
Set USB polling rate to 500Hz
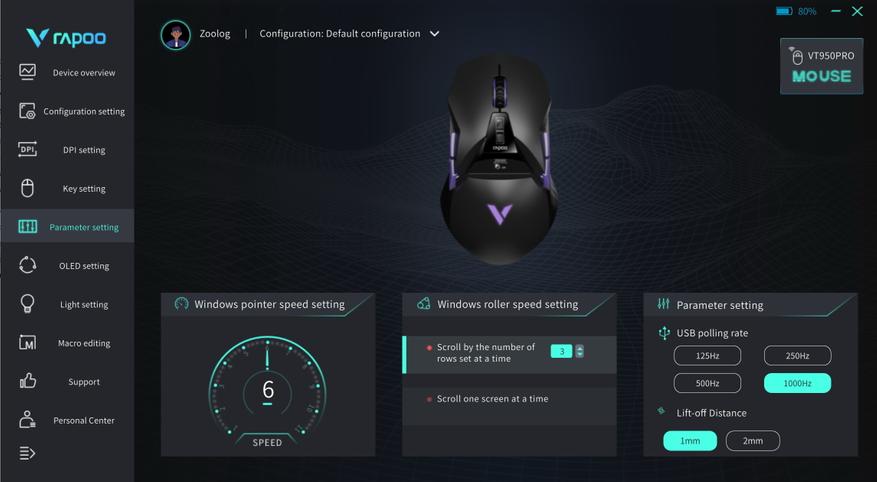(x=707, y=383)
